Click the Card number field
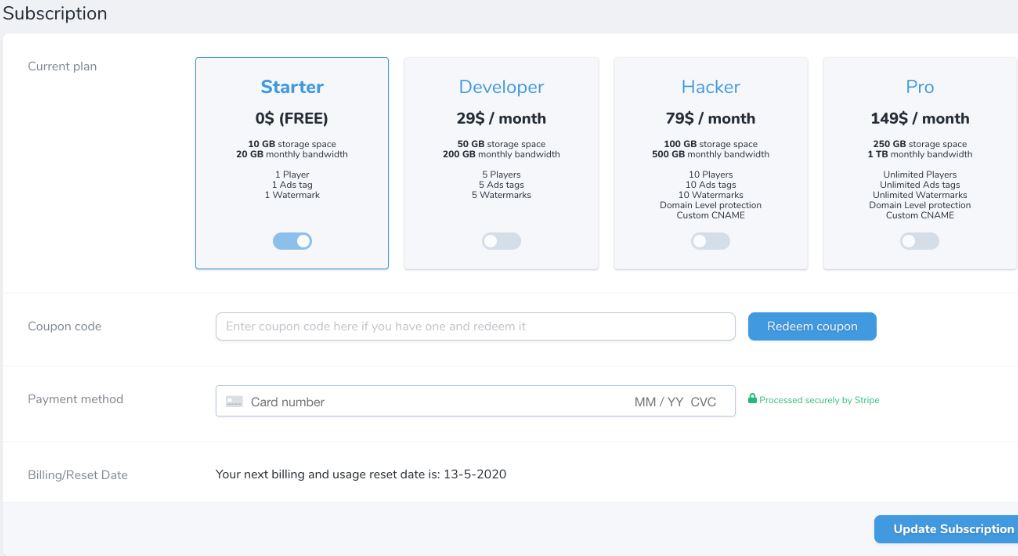 click(x=288, y=402)
